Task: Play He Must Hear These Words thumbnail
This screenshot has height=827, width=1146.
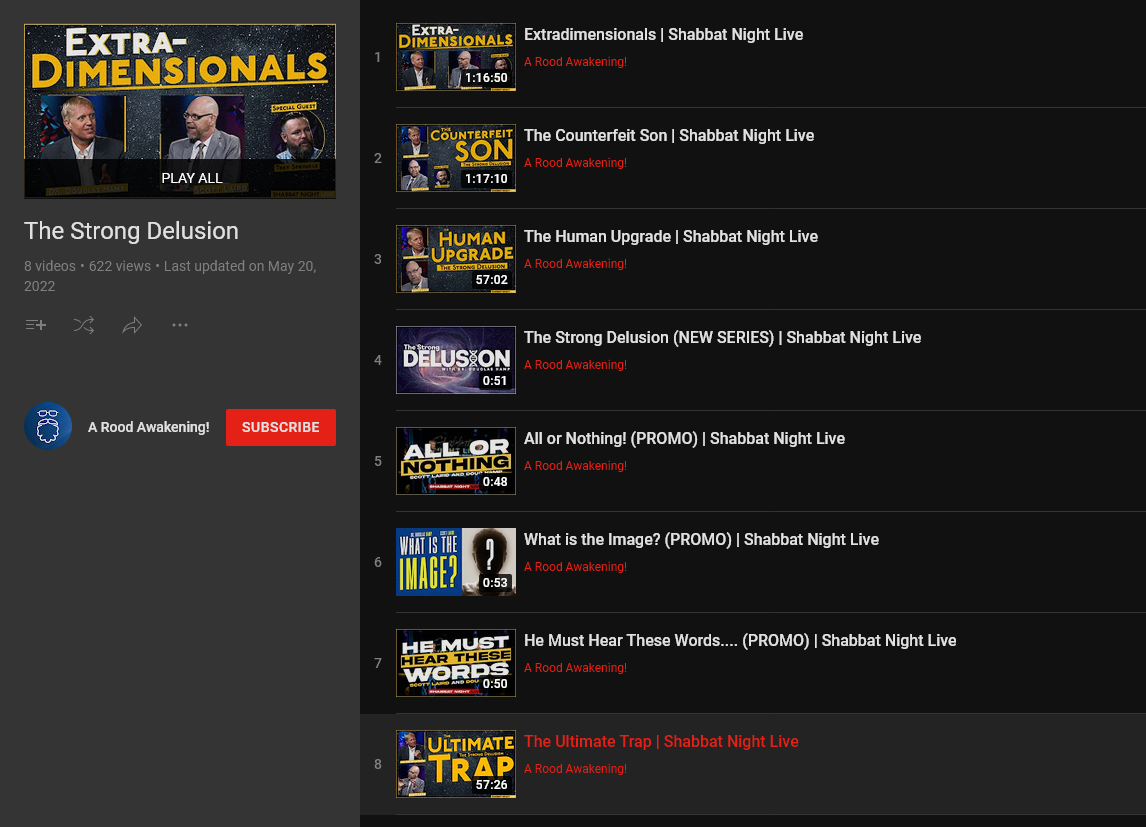Action: 456,663
